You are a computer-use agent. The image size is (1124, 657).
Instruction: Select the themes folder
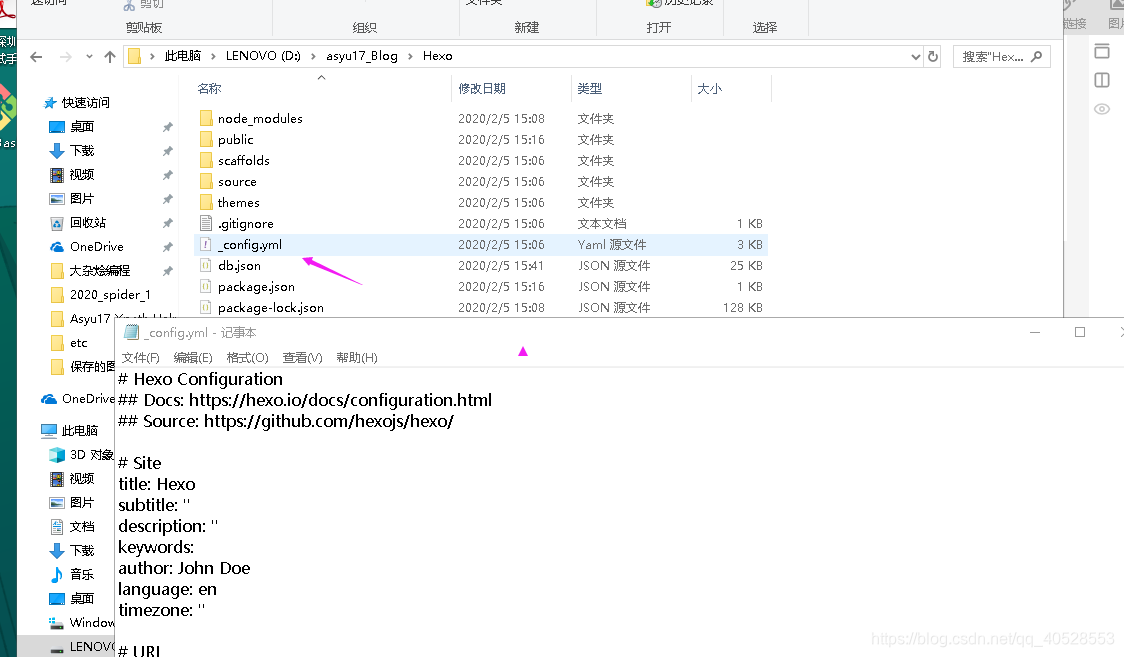coord(239,203)
